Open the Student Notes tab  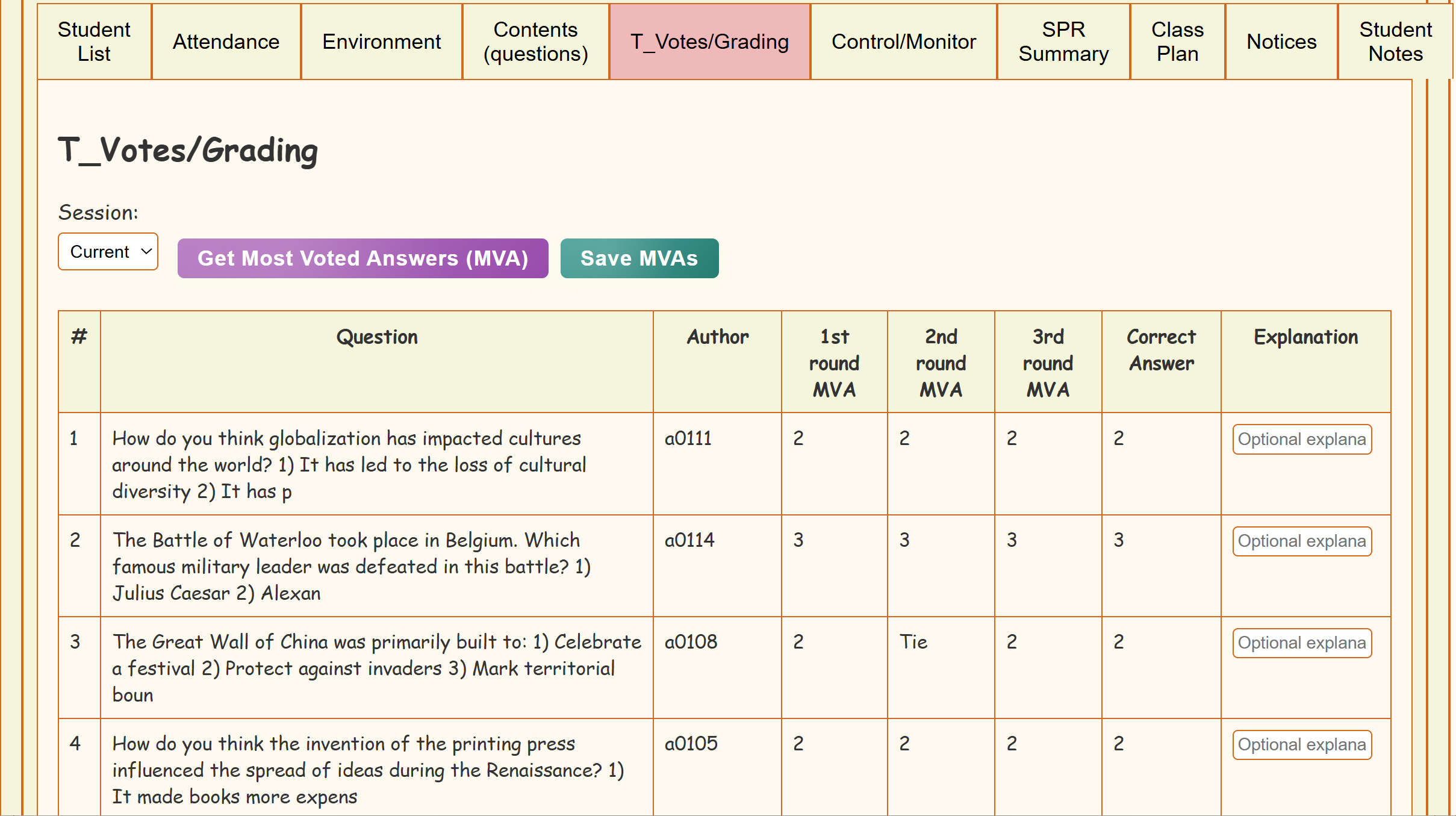1395,42
